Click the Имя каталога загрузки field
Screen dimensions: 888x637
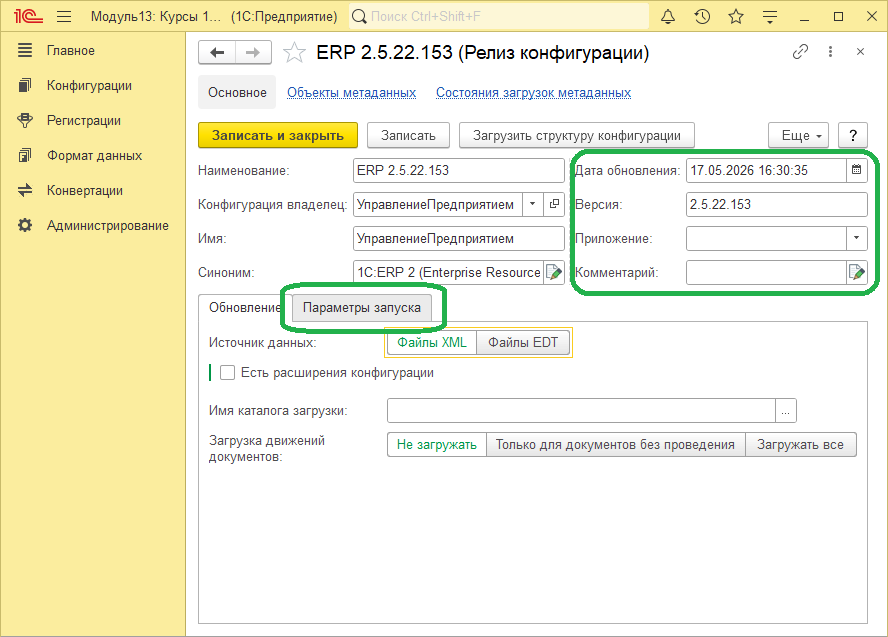(582, 411)
